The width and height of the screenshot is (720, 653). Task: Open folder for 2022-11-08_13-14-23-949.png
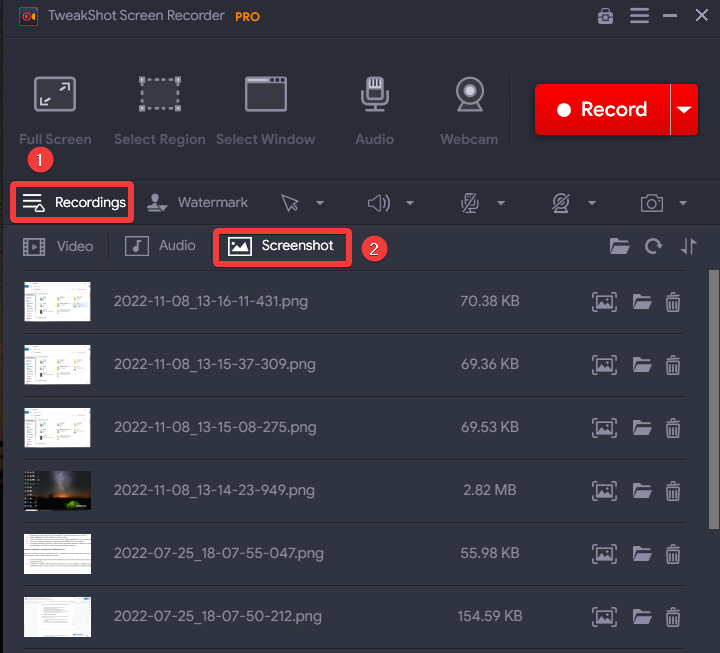pos(642,491)
